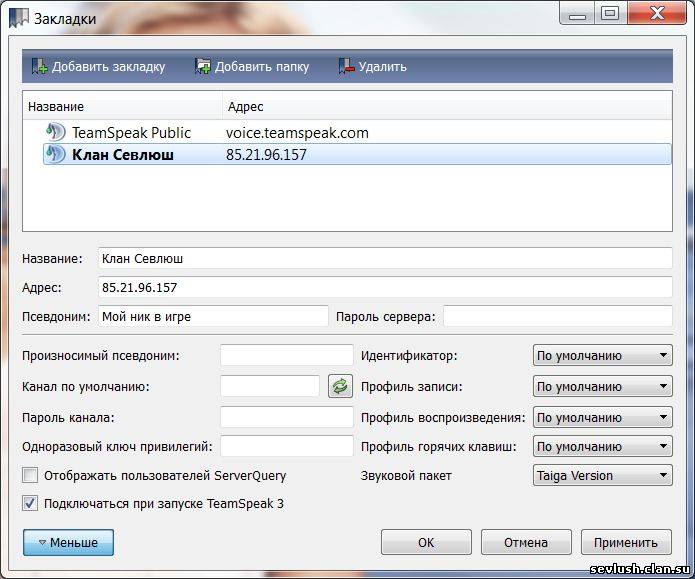This screenshot has height=579, width=695.
Task: Click the Добавить папку toolbar button
Action: (x=252, y=67)
